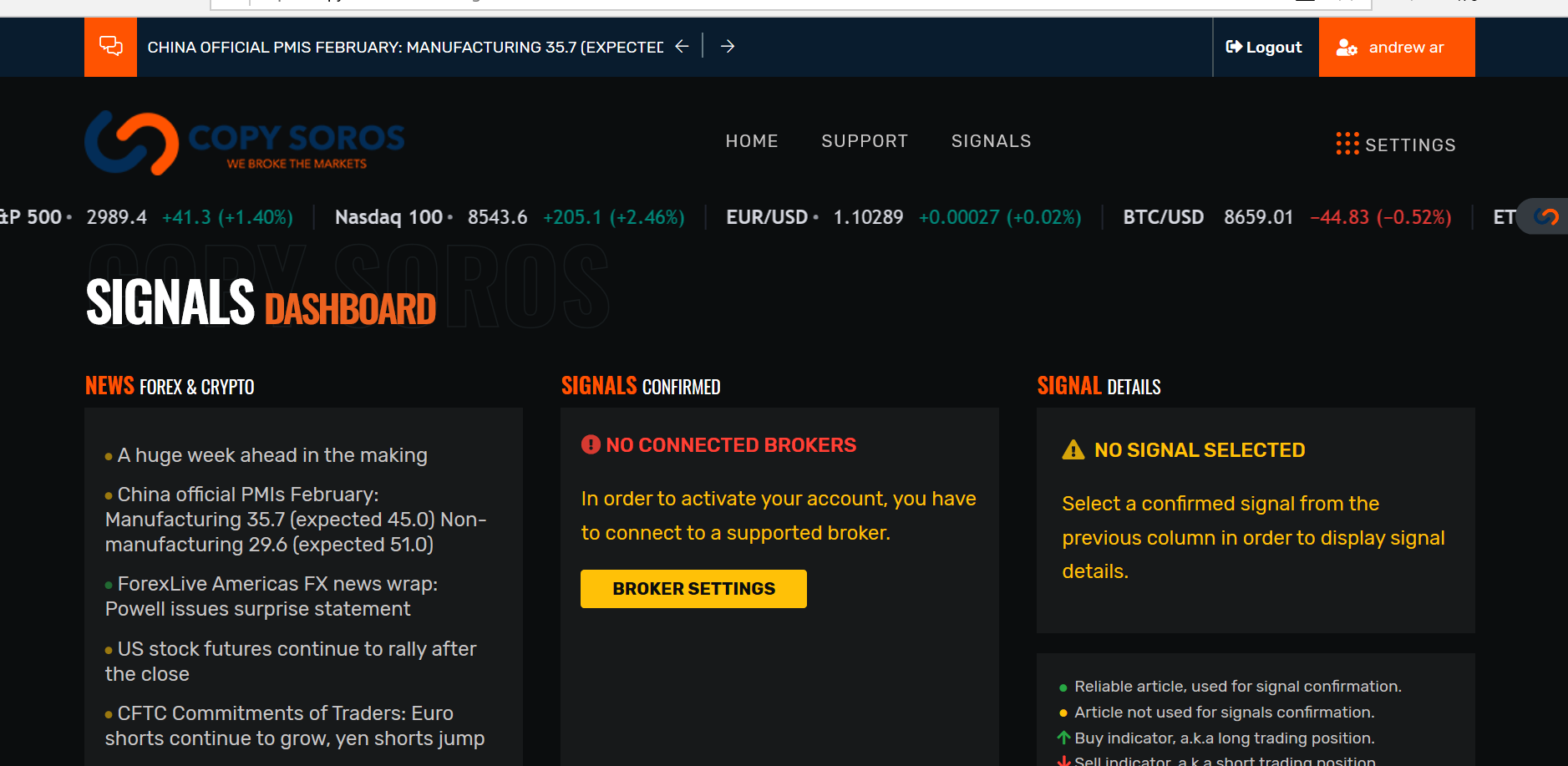Open the SUPPORT menu item
This screenshot has width=1568, height=766.
coord(865,141)
